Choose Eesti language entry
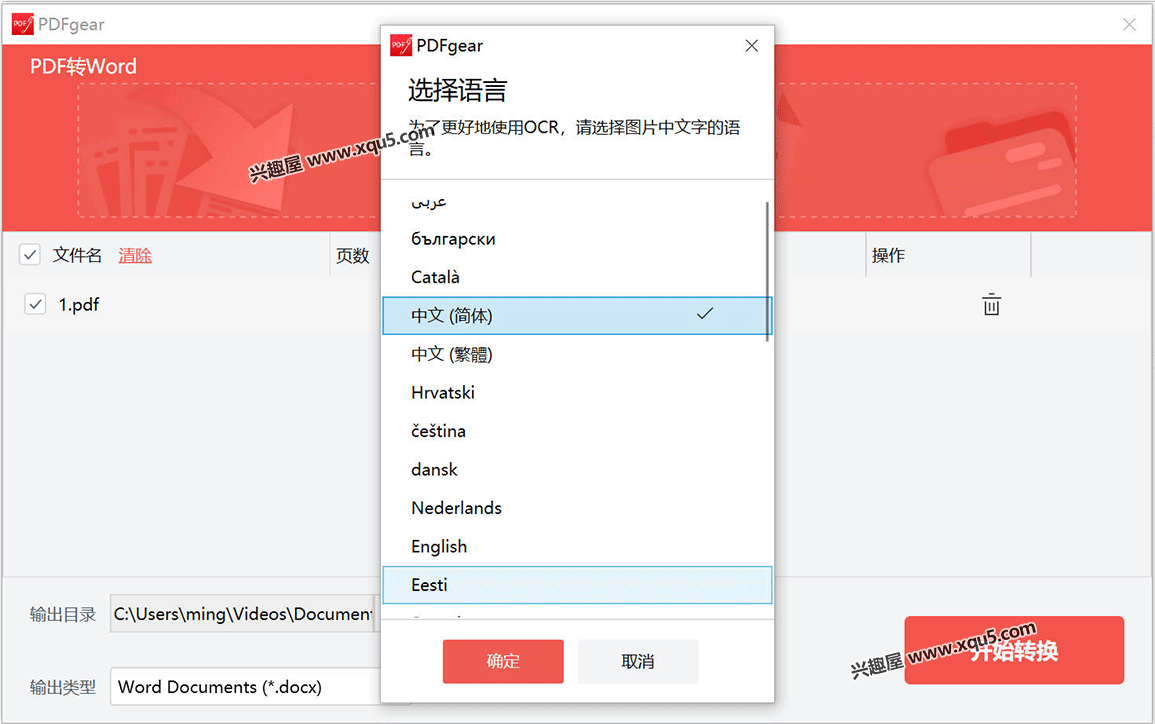Image resolution: width=1155 pixels, height=724 pixels. (x=577, y=585)
